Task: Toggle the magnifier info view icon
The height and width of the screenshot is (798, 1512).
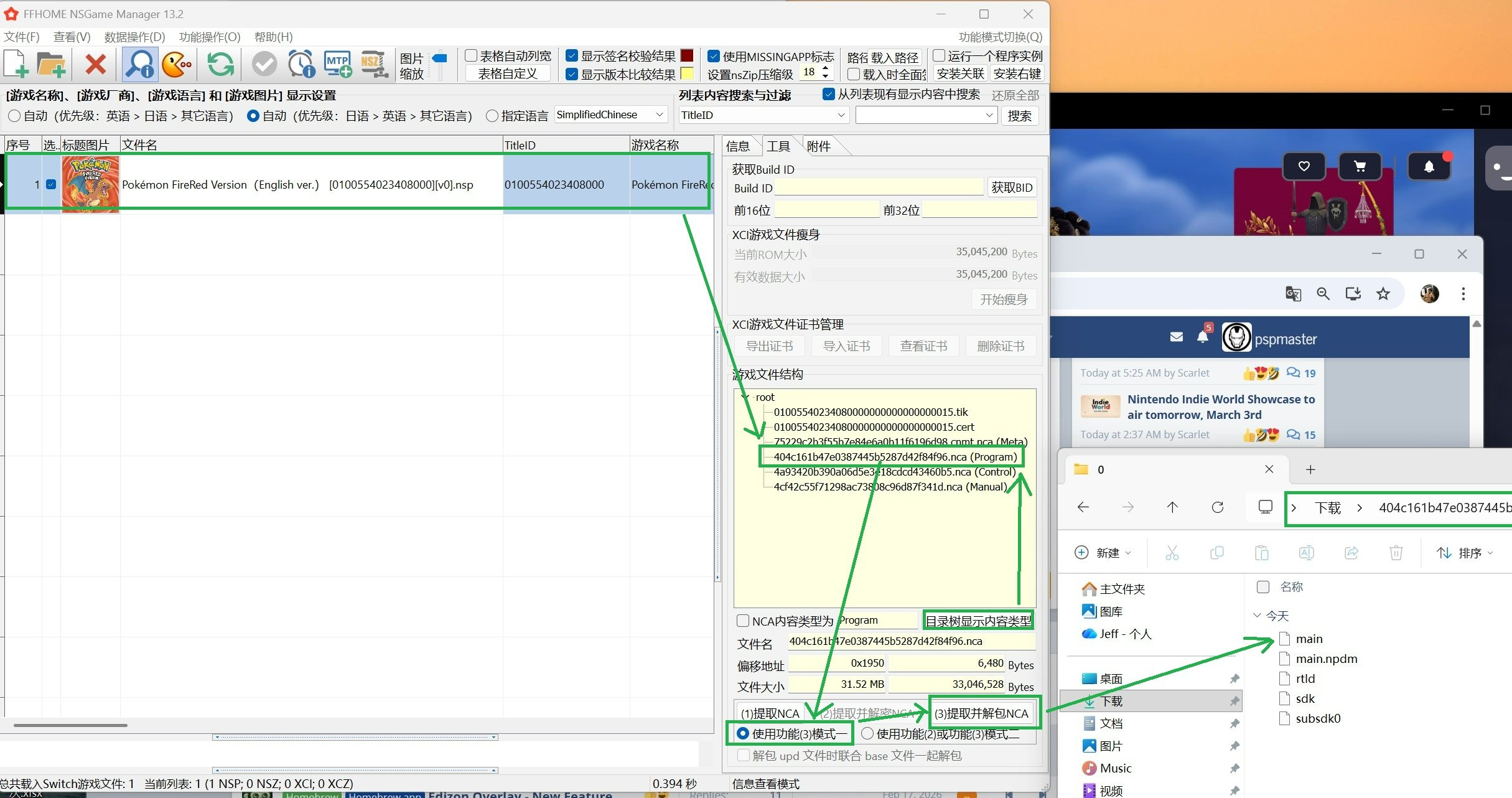Action: tap(139, 64)
